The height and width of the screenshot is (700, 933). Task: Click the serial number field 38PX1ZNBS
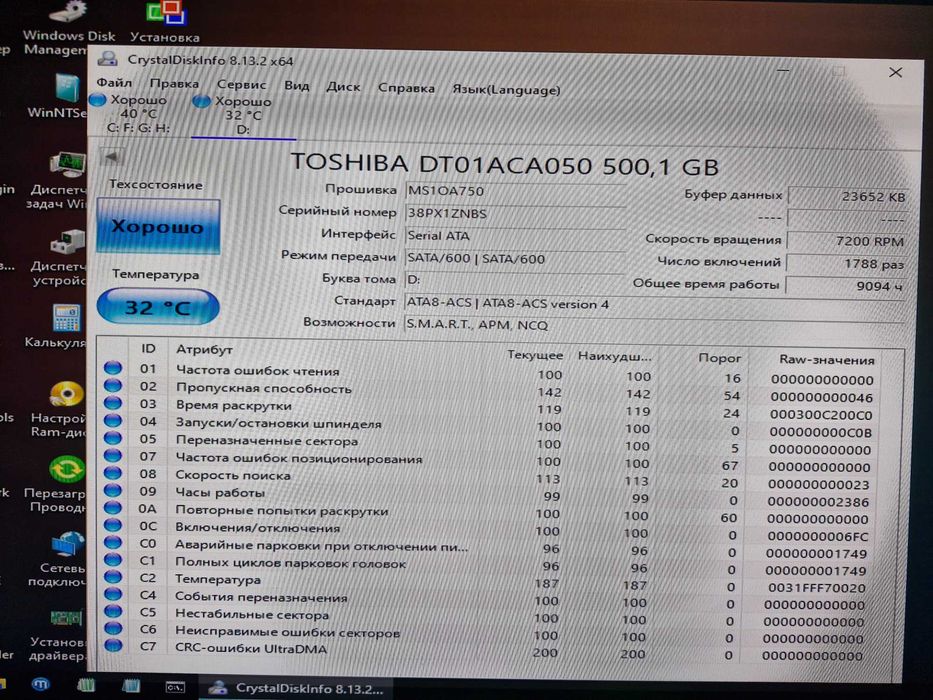[515, 213]
